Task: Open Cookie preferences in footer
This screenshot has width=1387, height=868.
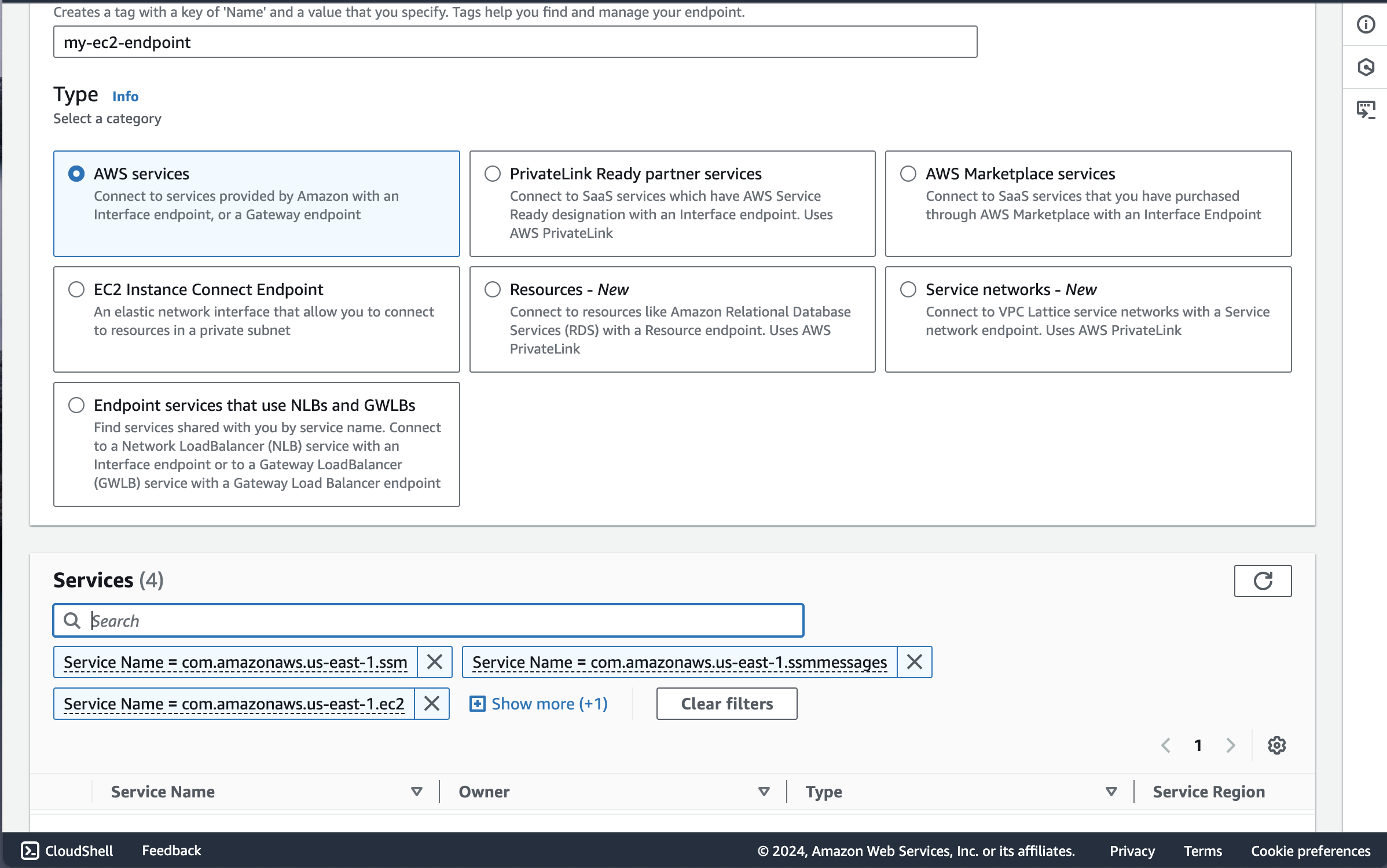Action: 1310,851
